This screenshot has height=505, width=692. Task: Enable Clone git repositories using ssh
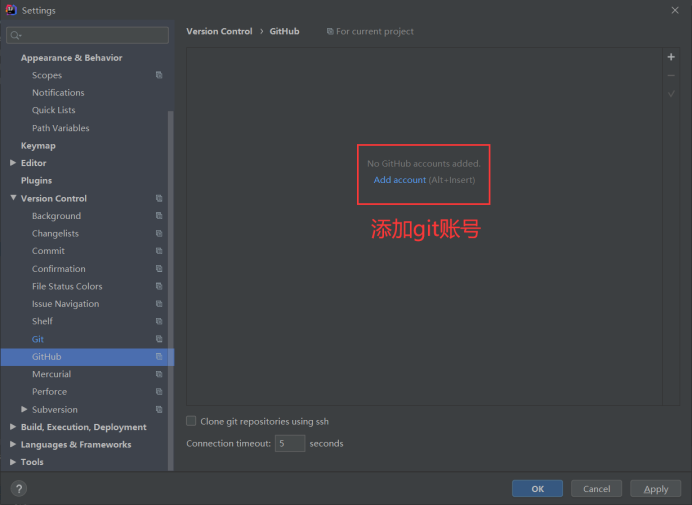[191, 421]
